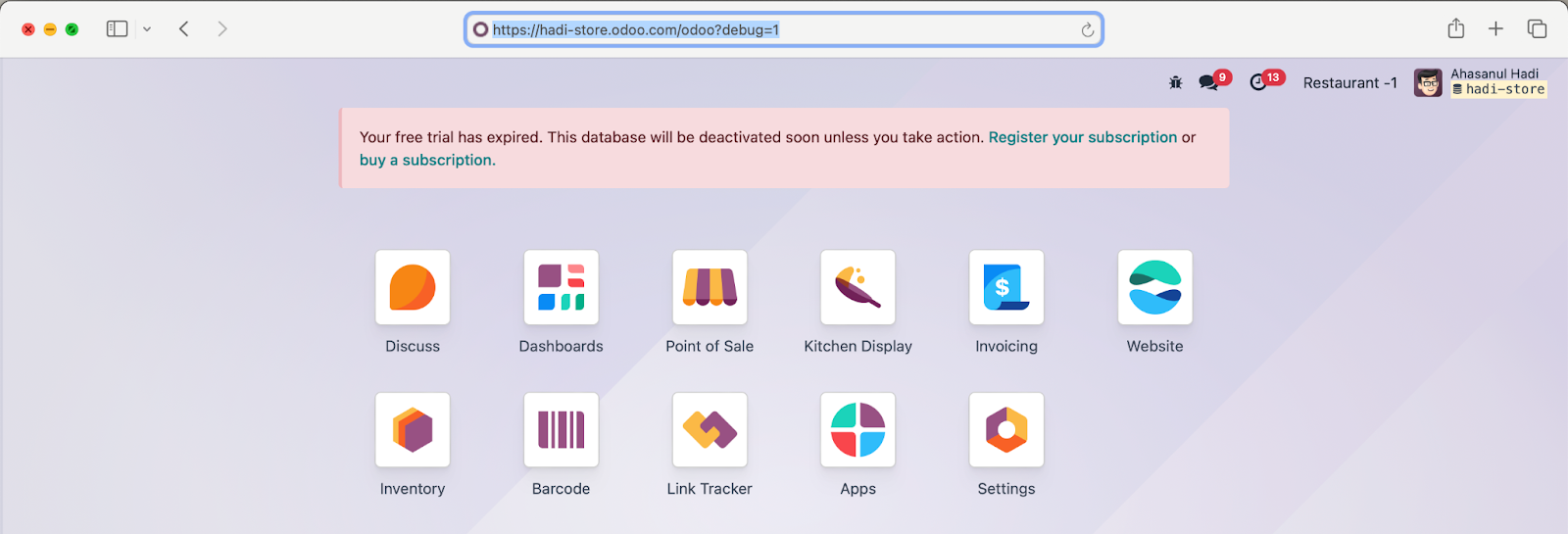
Task: Open the Kitchen Display app
Action: click(857, 287)
